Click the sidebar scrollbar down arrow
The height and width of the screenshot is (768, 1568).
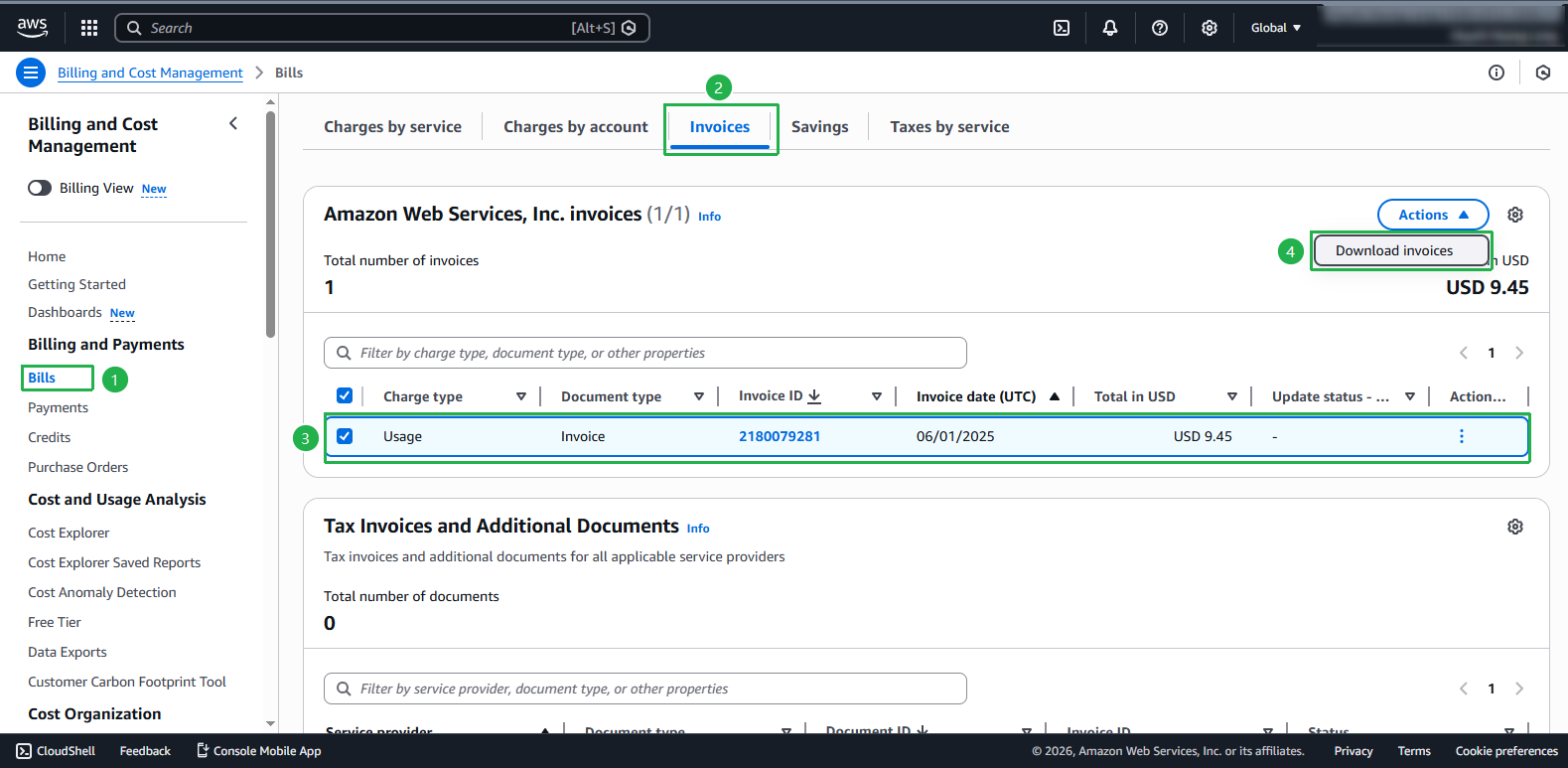[x=271, y=724]
